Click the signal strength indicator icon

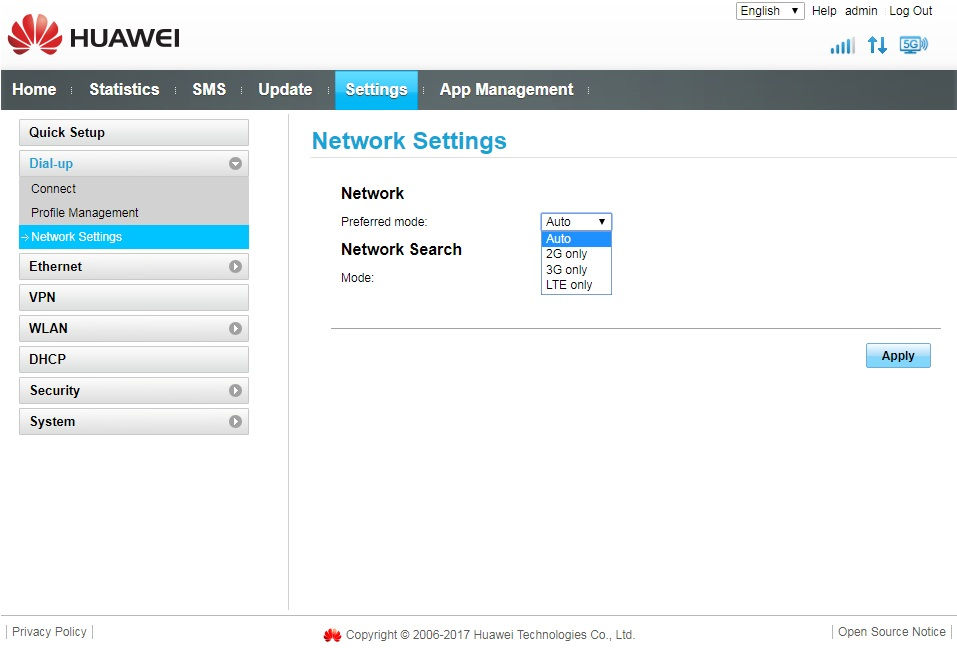pos(842,46)
